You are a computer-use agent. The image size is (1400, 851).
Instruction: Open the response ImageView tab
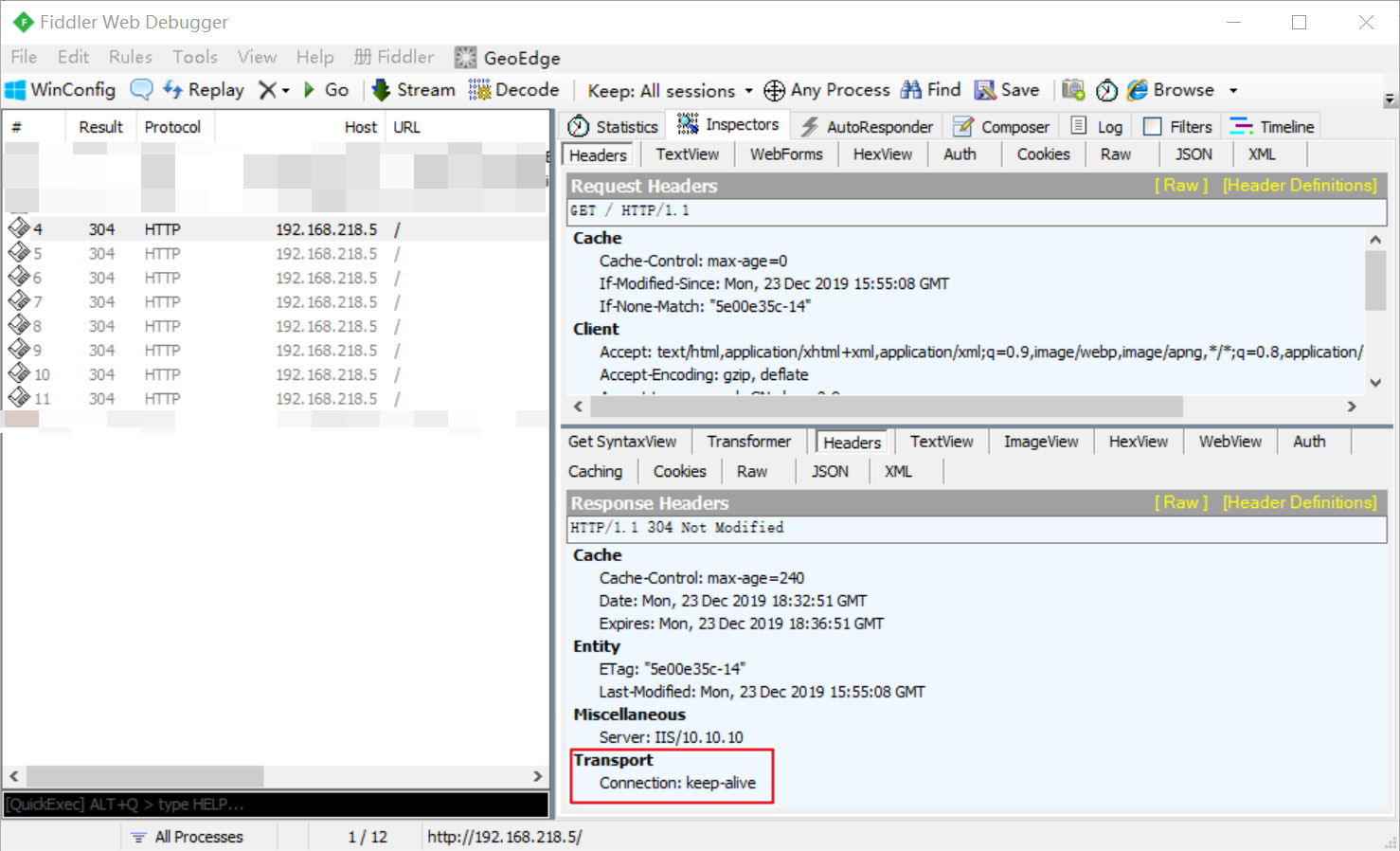point(1041,442)
